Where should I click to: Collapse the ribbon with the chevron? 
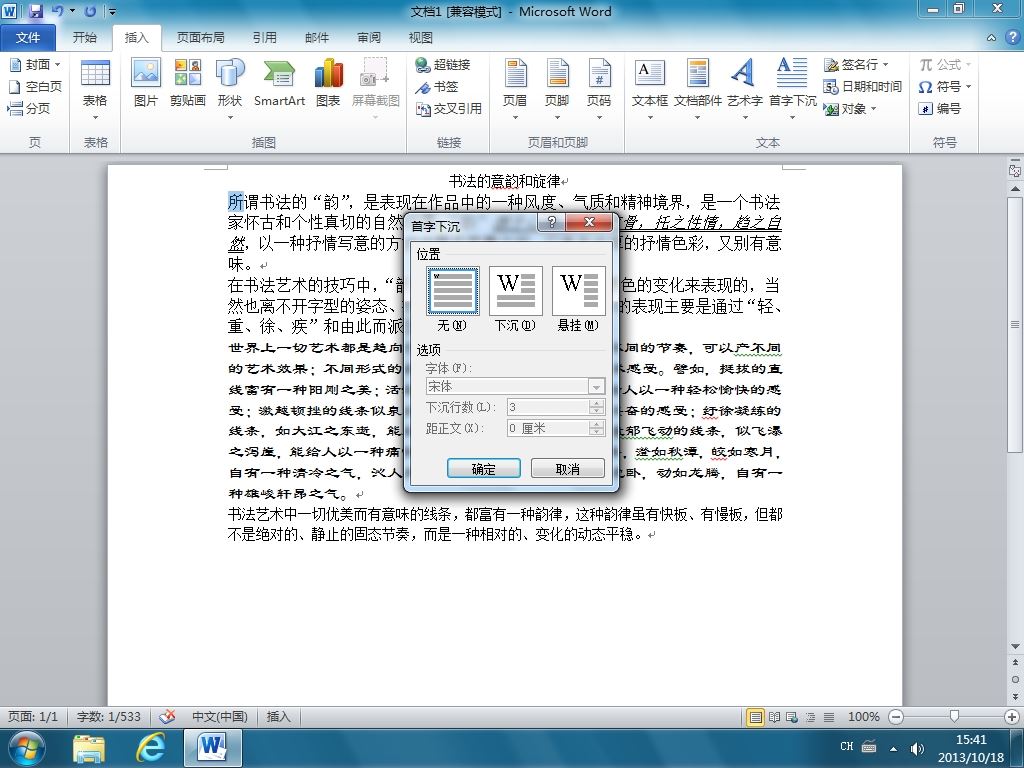[991, 38]
